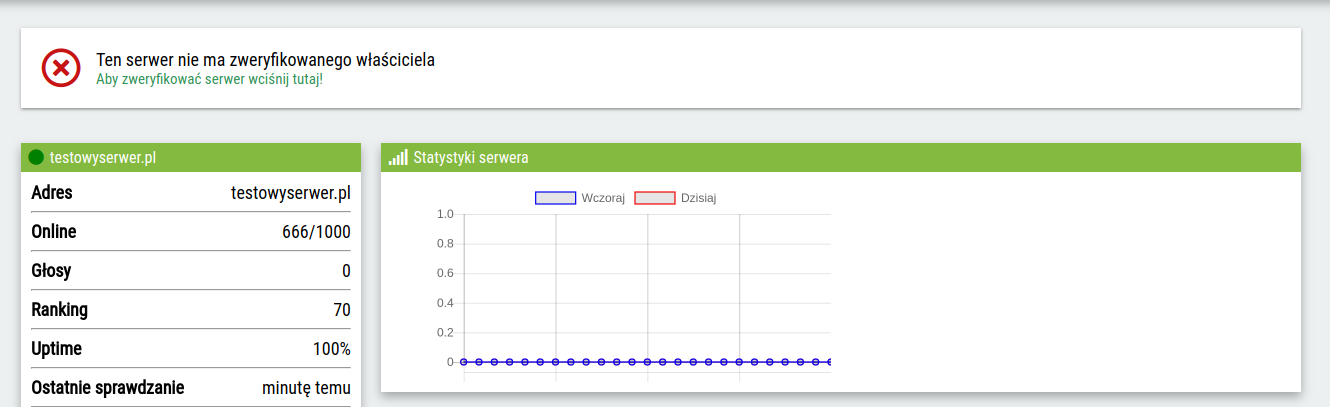This screenshot has height=407, width=1330.
Task: Open the server verification link
Action: [x=209, y=79]
